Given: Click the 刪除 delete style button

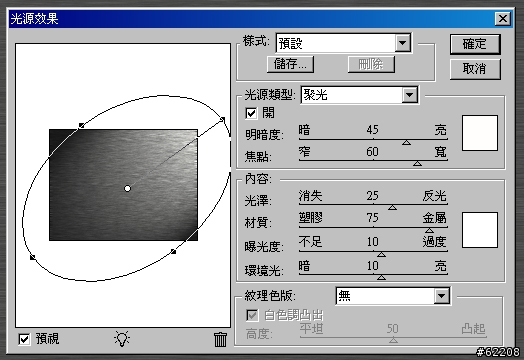Looking at the screenshot, I should 371,64.
